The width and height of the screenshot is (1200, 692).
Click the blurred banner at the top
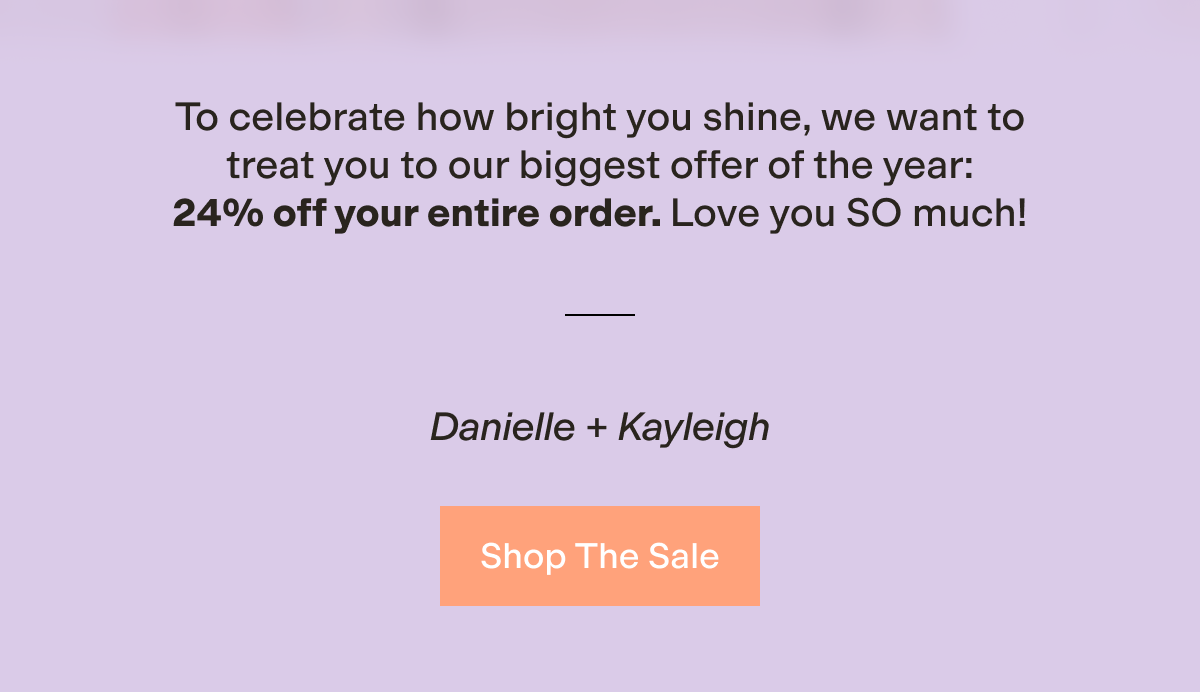(x=599, y=15)
